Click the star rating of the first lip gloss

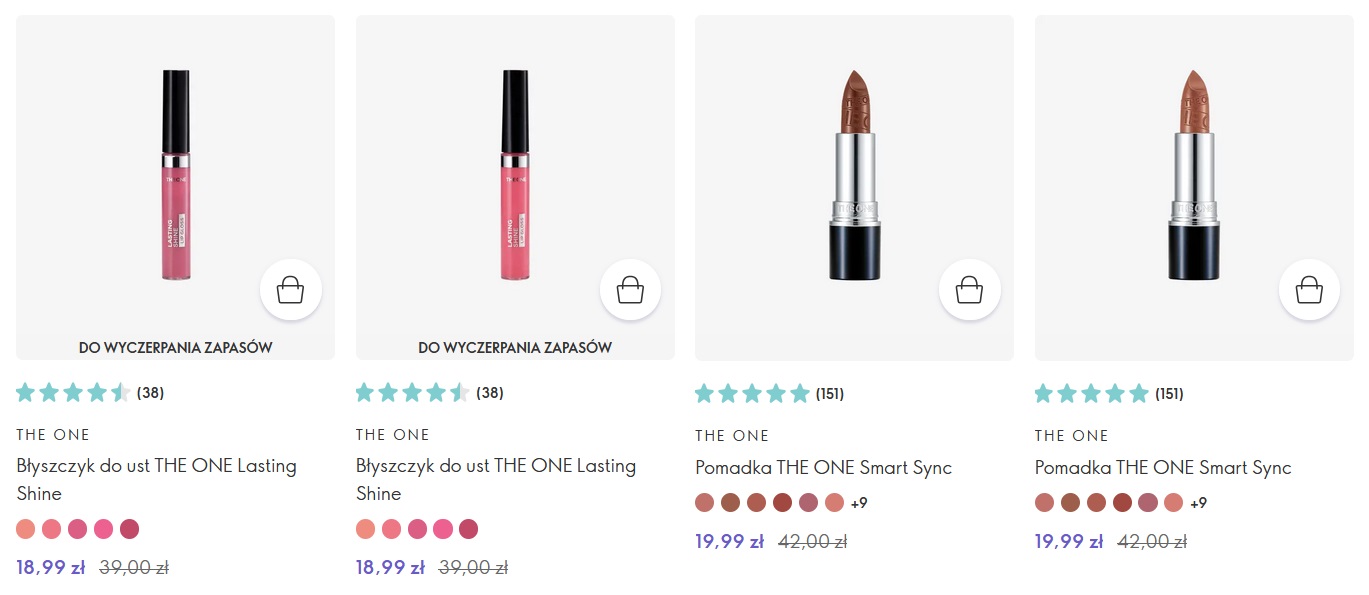tap(73, 392)
